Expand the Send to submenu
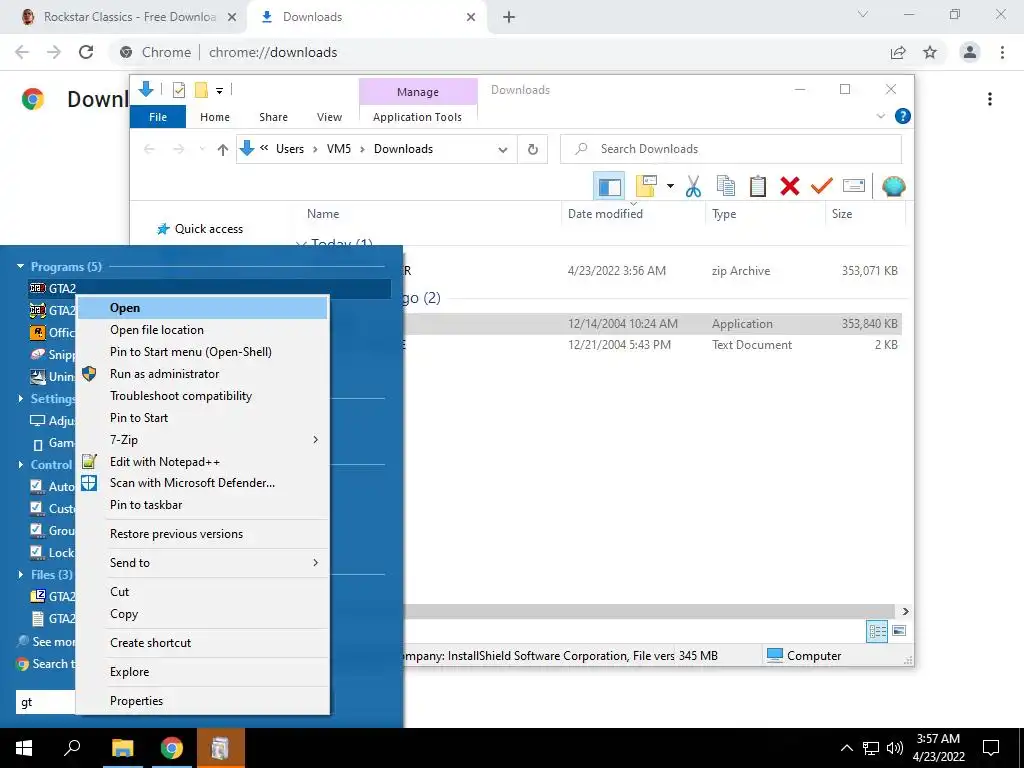1024x768 pixels. pos(202,562)
